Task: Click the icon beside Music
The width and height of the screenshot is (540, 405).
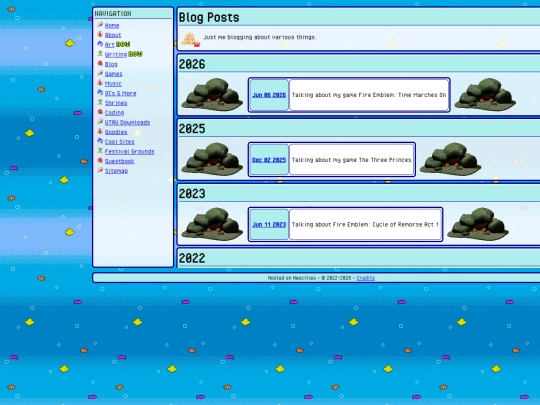Action: 100,83
